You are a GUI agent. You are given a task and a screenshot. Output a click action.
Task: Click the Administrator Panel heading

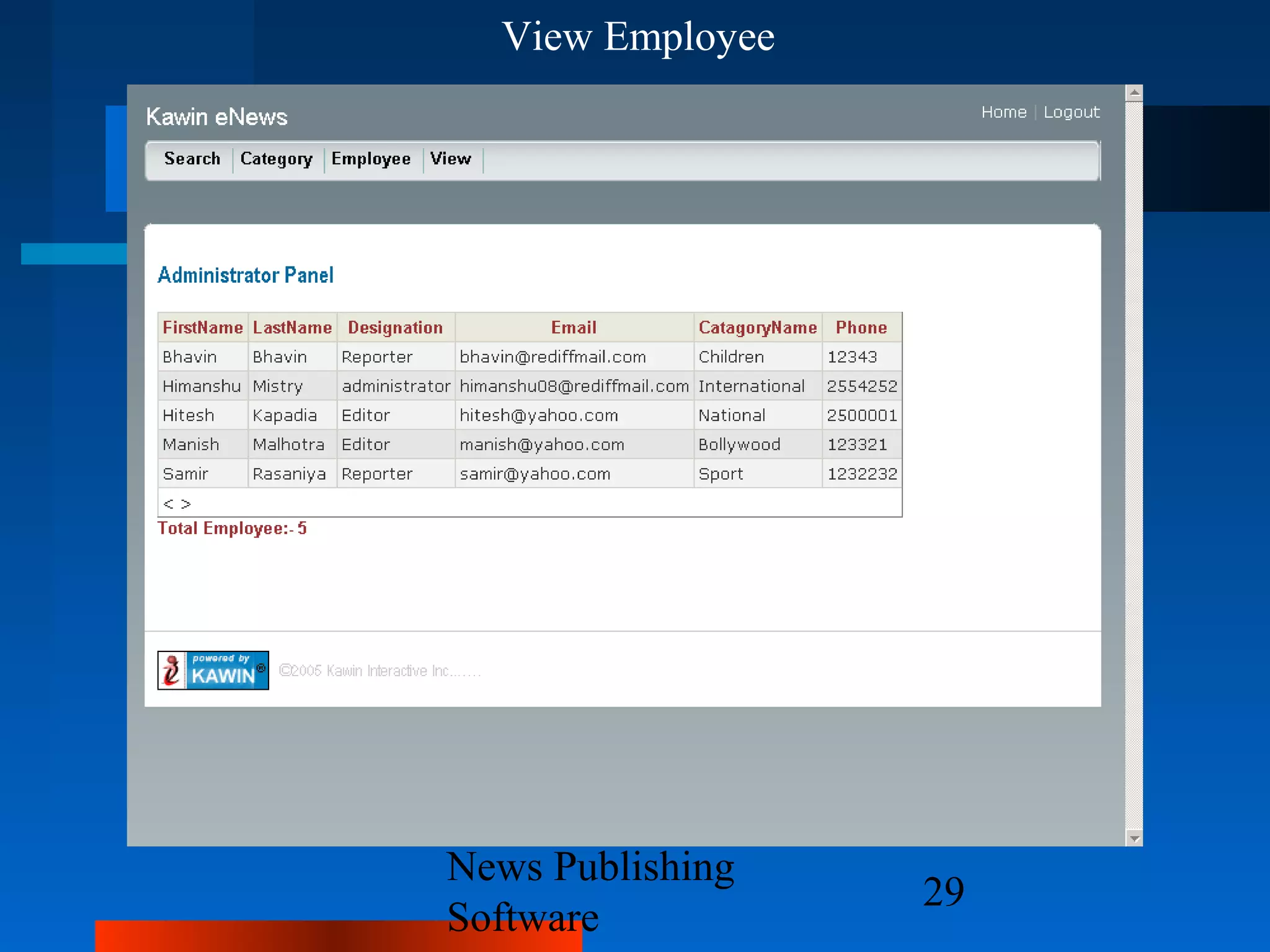tap(246, 275)
